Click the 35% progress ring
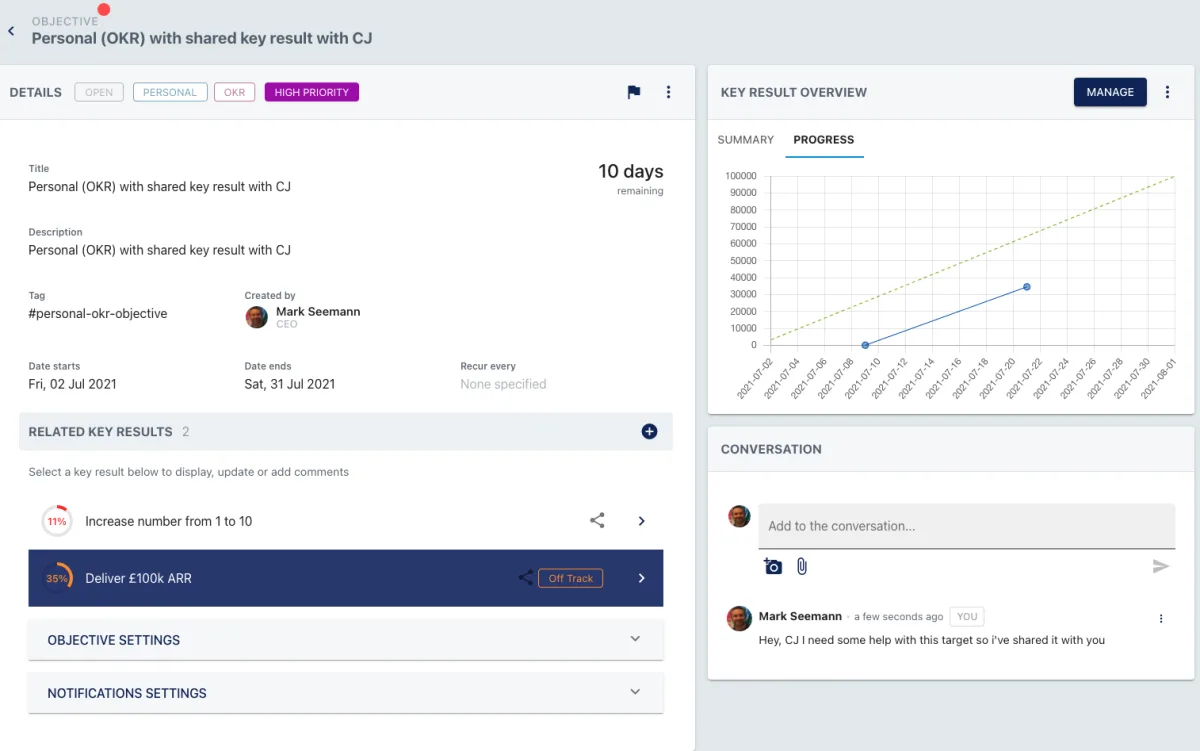 [56, 578]
